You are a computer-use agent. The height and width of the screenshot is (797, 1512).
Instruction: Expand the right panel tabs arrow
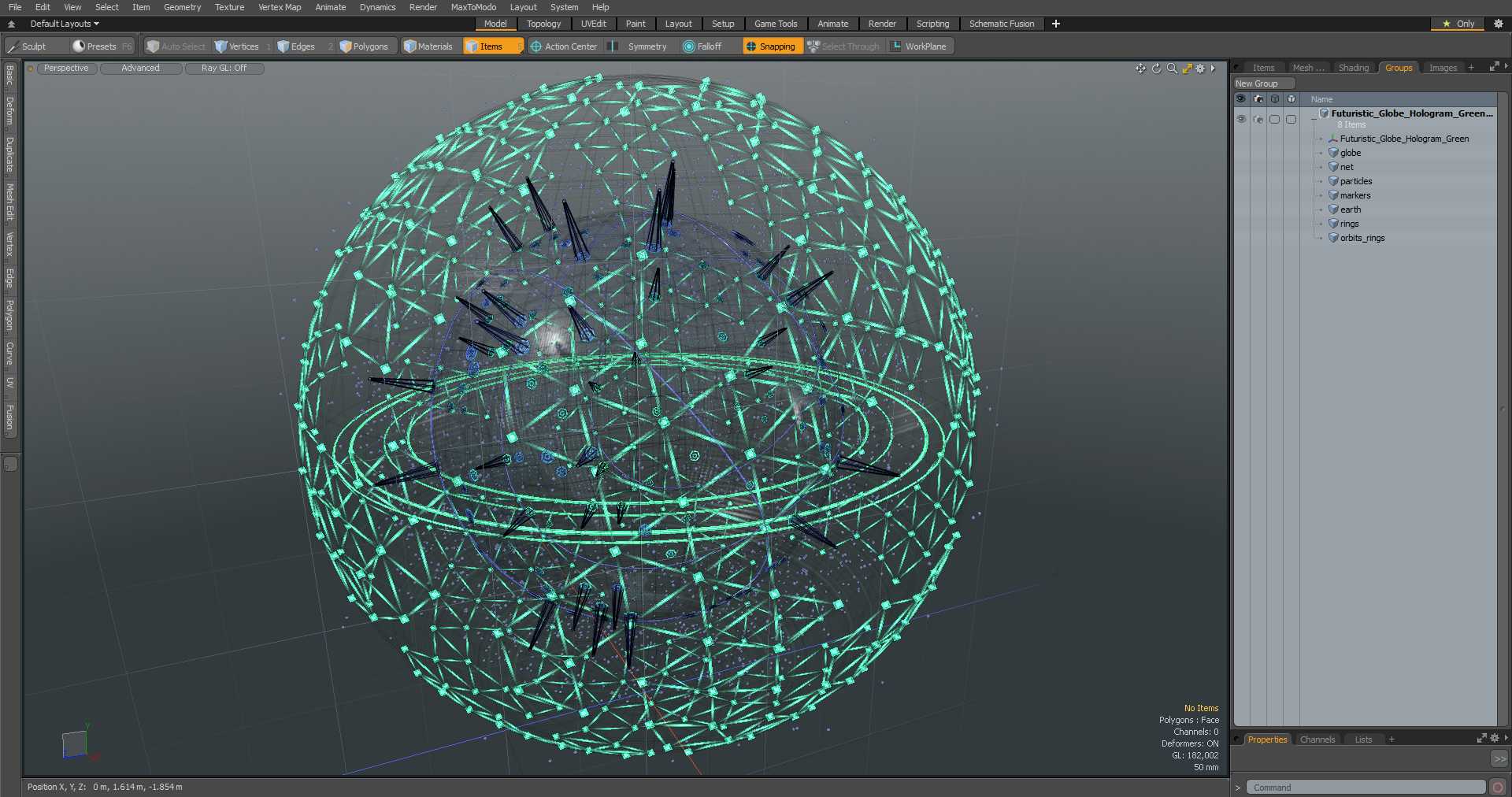(1506, 67)
